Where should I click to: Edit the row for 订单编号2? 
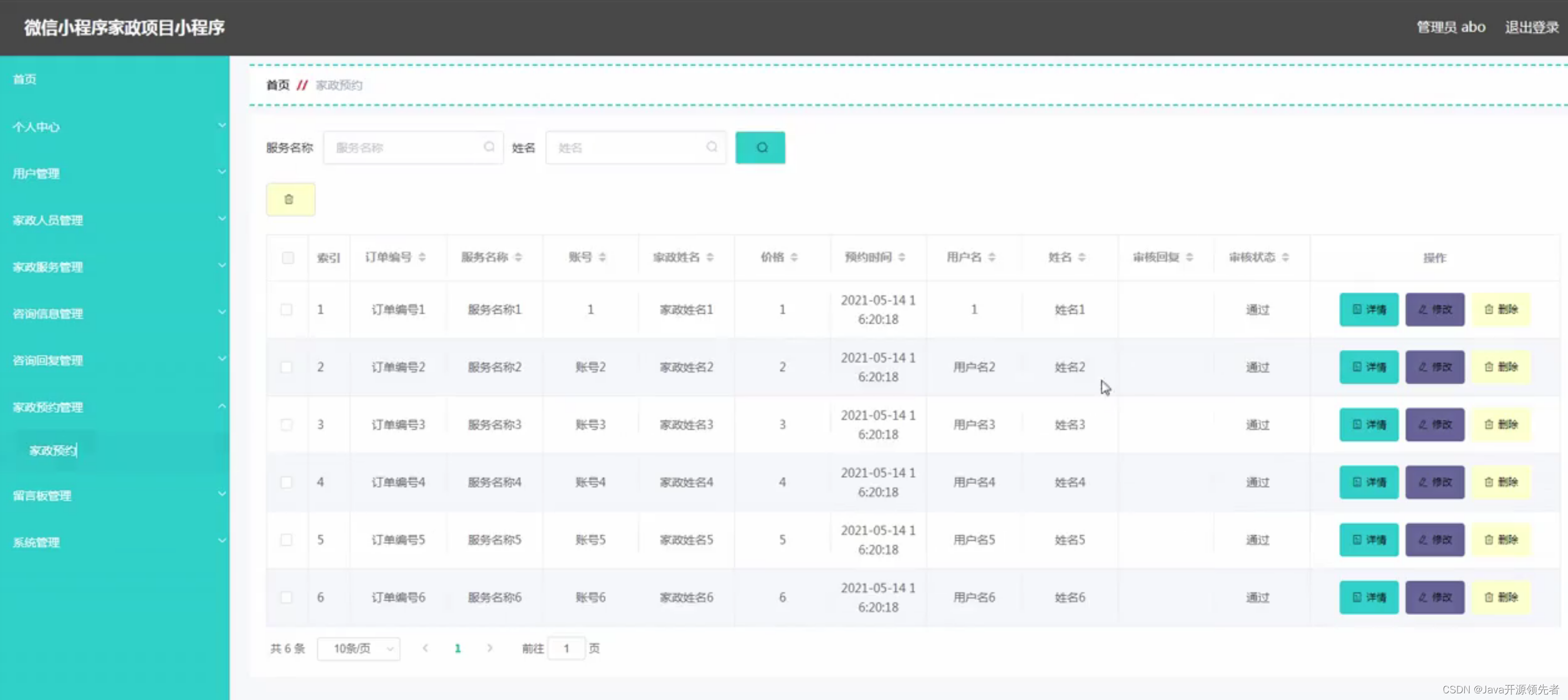pyautogui.click(x=1434, y=367)
